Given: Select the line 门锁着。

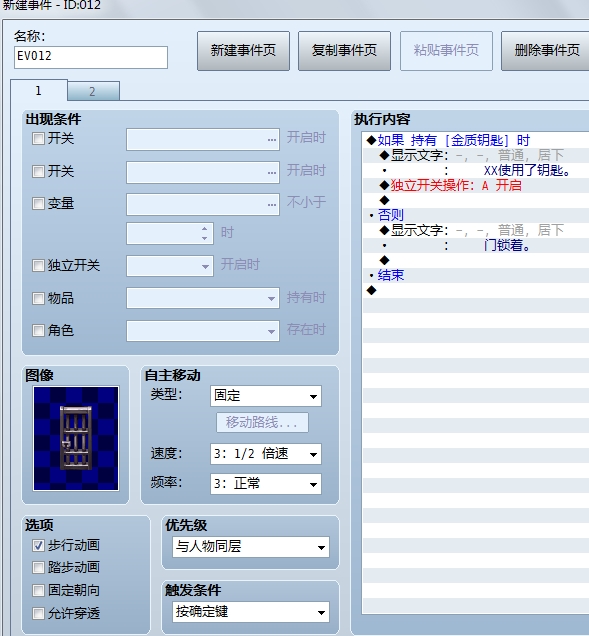Looking at the screenshot, I should pos(475,246).
